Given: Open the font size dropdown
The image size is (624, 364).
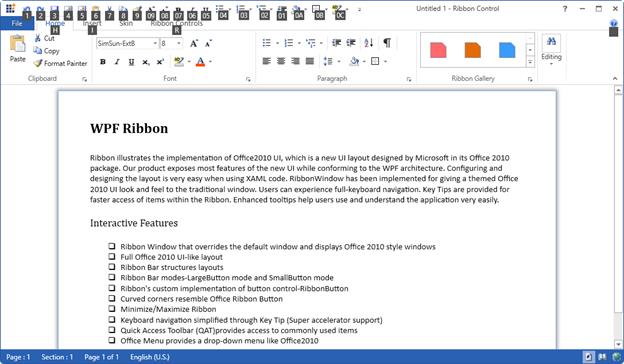Looking at the screenshot, I should (x=171, y=43).
